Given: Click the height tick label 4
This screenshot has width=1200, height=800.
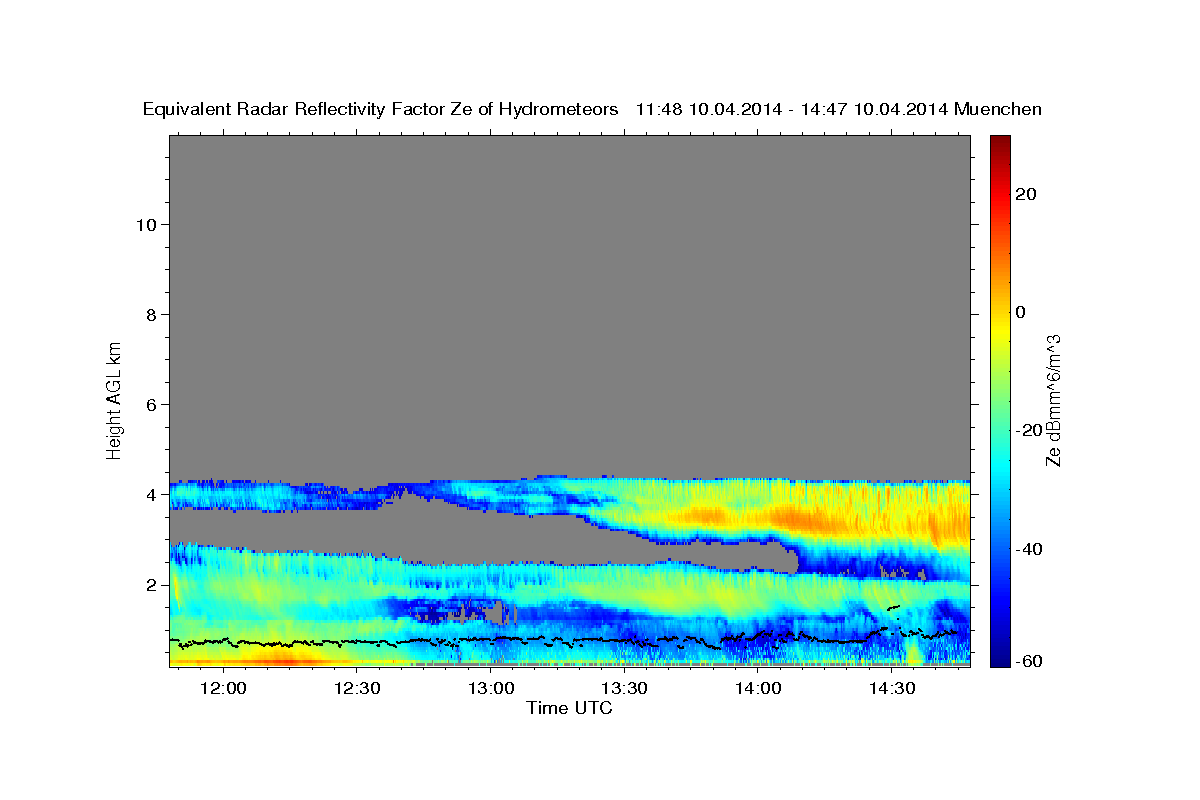Looking at the screenshot, I should coord(152,495).
